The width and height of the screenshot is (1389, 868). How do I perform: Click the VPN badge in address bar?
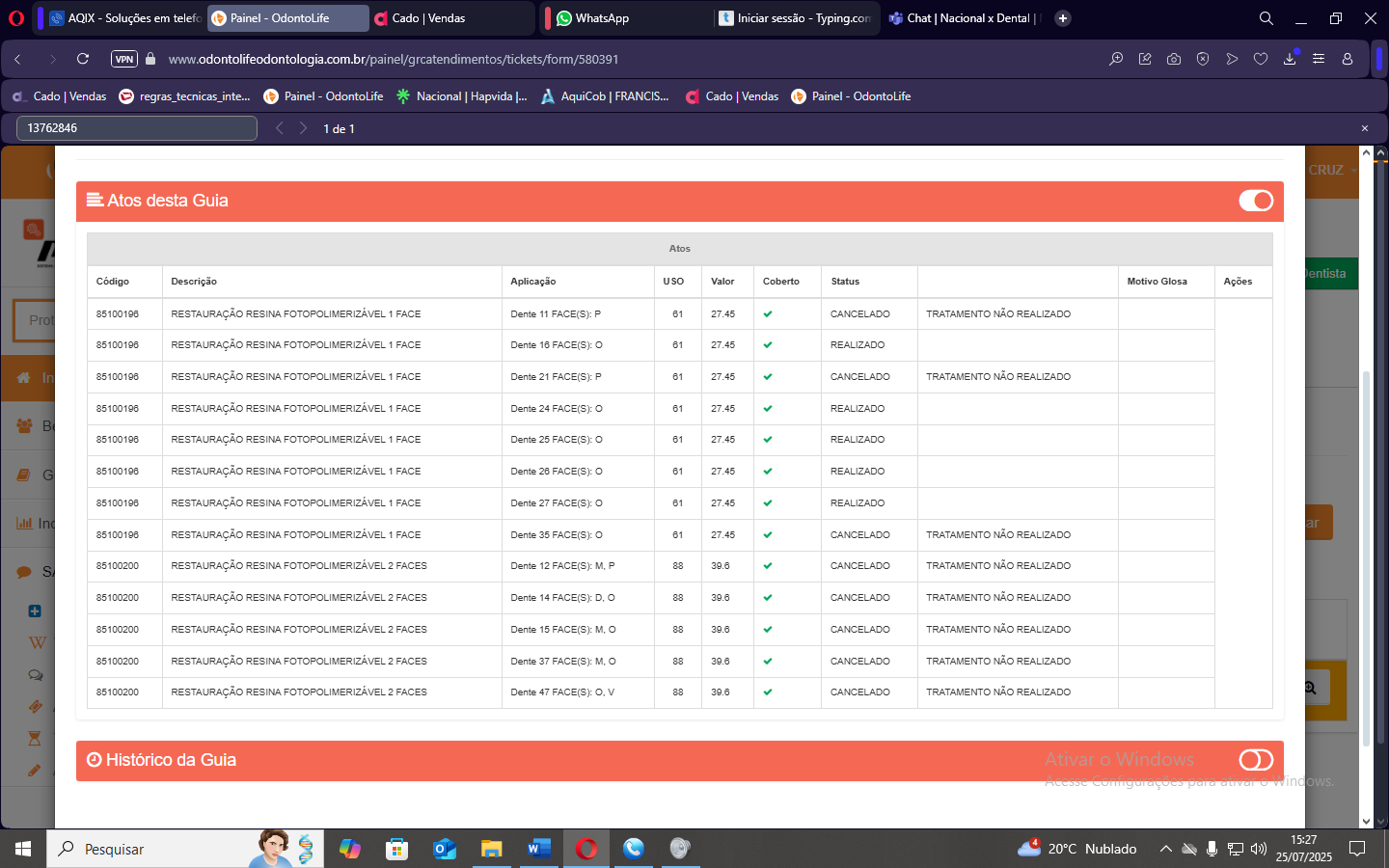(124, 59)
